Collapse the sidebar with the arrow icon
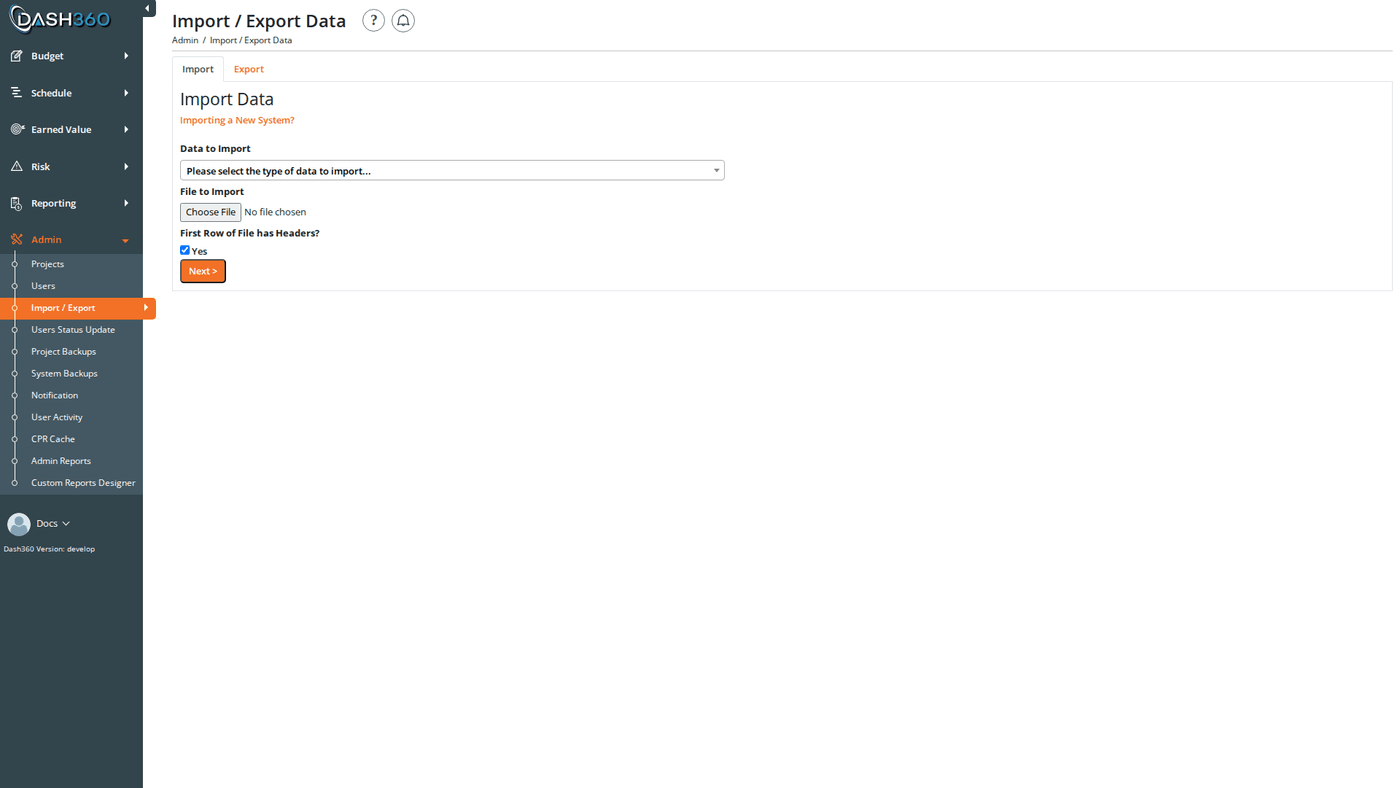Viewport: 1400px width, 788px height. point(147,6)
